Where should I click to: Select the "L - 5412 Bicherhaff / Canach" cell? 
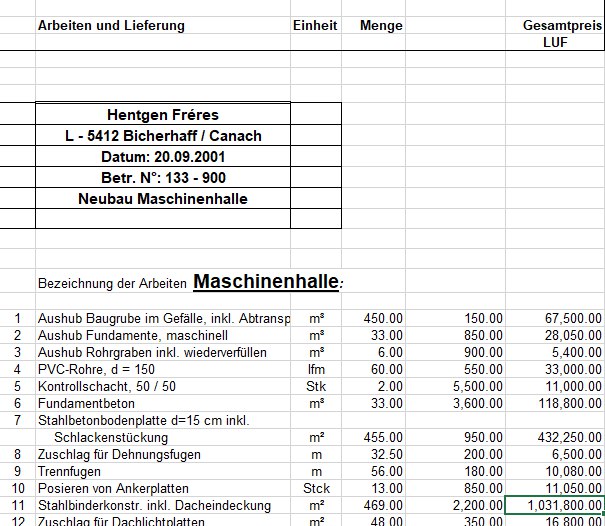(x=163, y=136)
